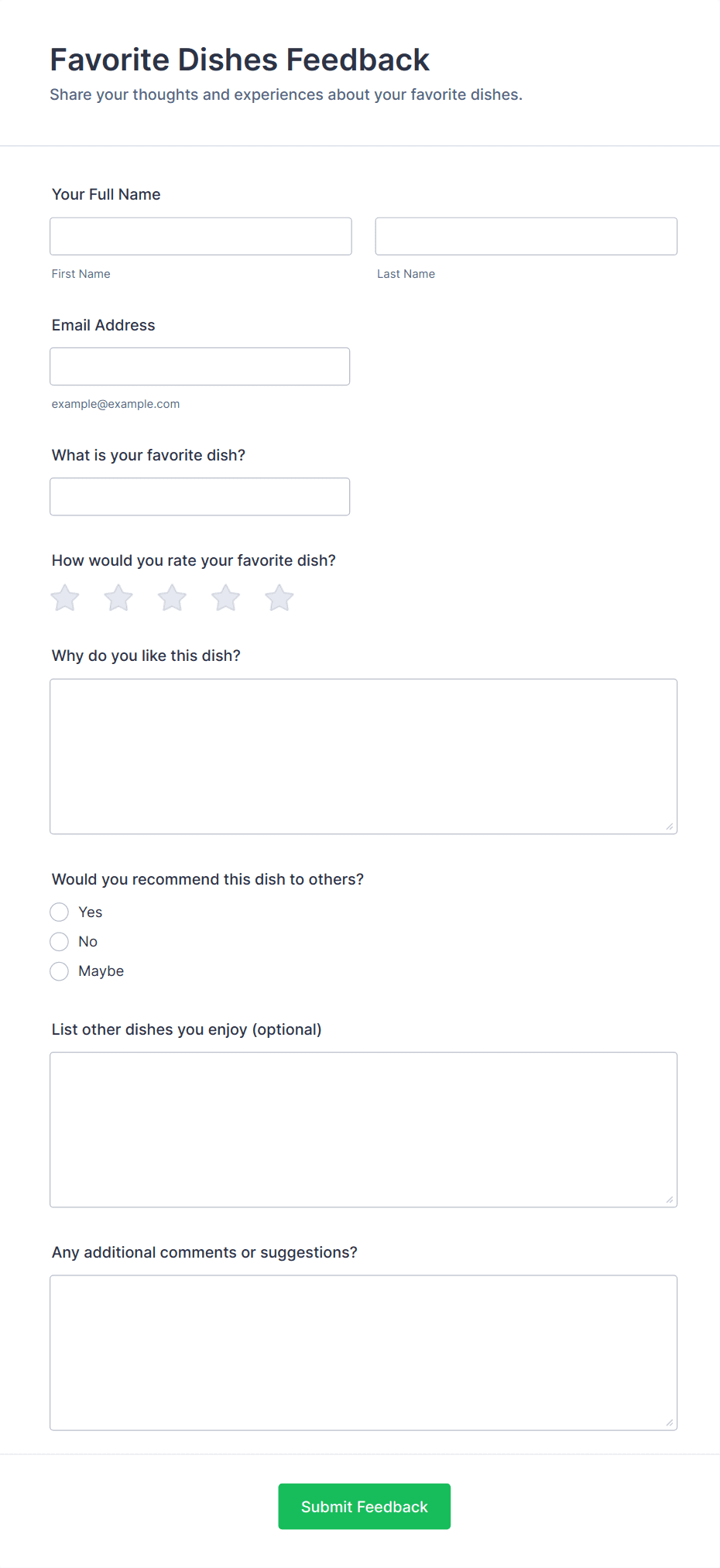Click the additional comments textarea

[x=363, y=1352]
